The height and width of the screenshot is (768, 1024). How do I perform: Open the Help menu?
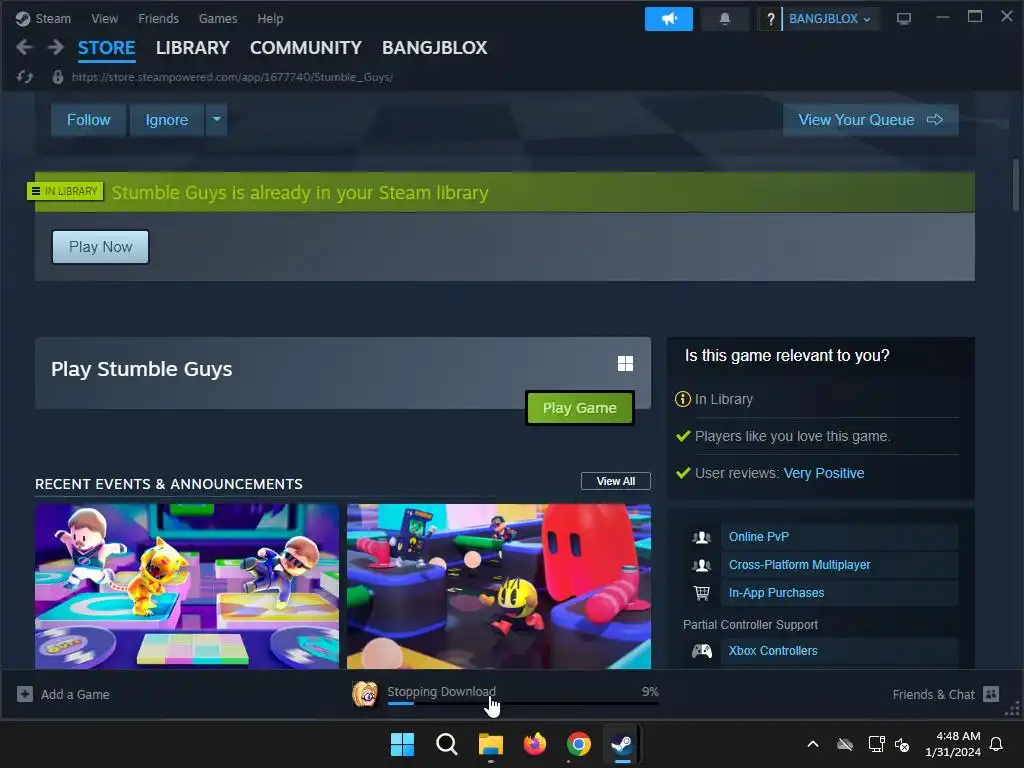click(270, 18)
